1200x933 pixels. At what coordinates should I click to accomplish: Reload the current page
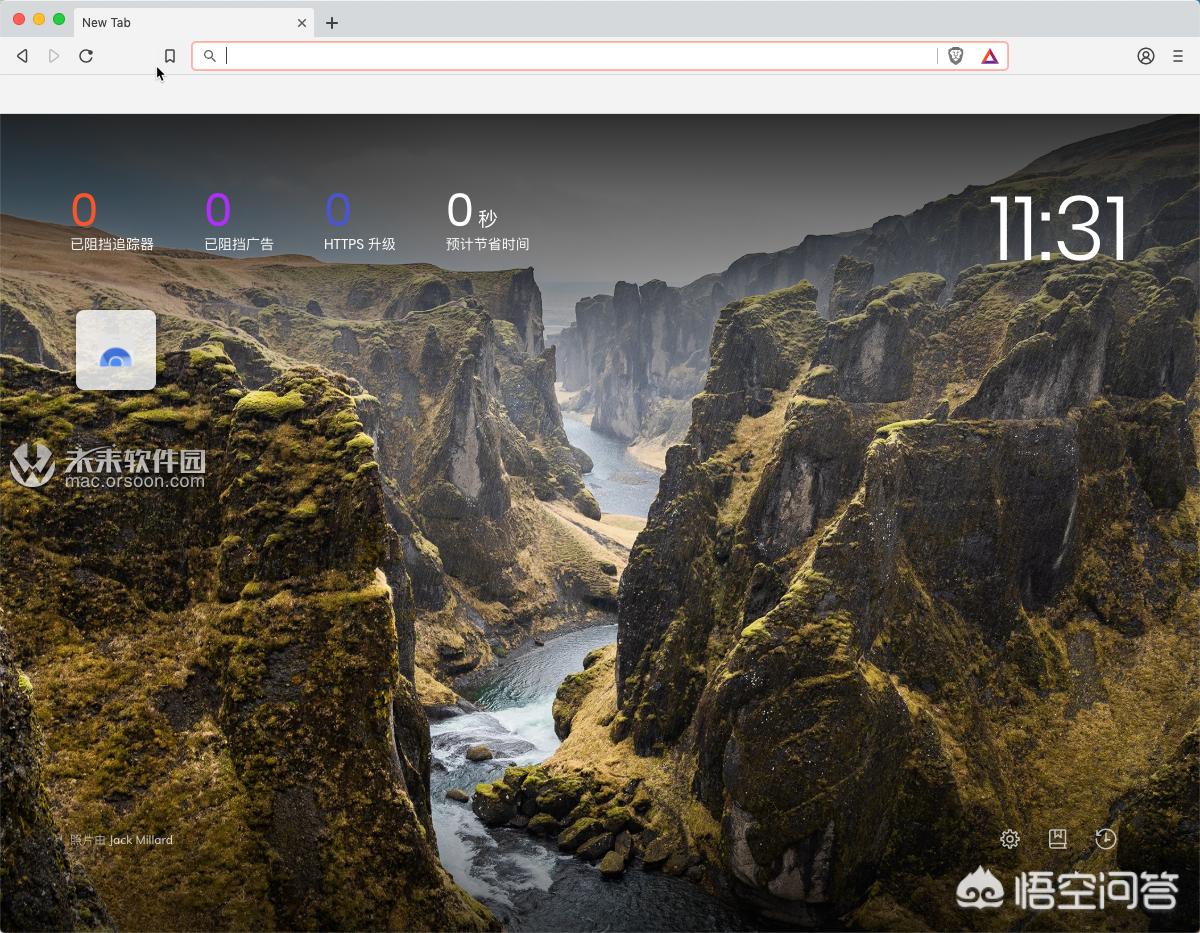click(x=86, y=56)
